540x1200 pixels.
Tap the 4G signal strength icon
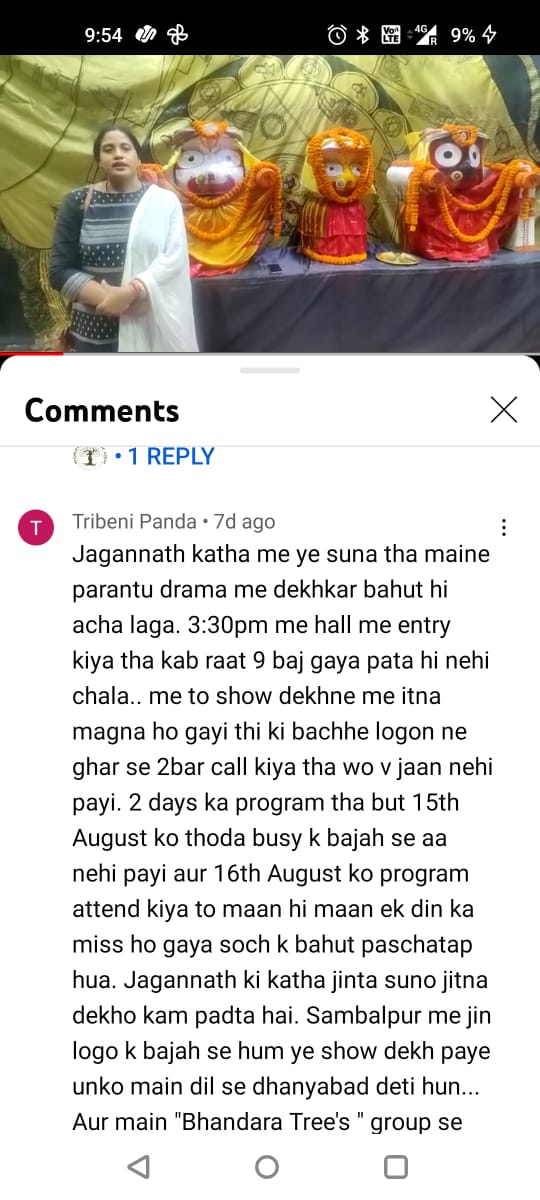[x=425, y=35]
